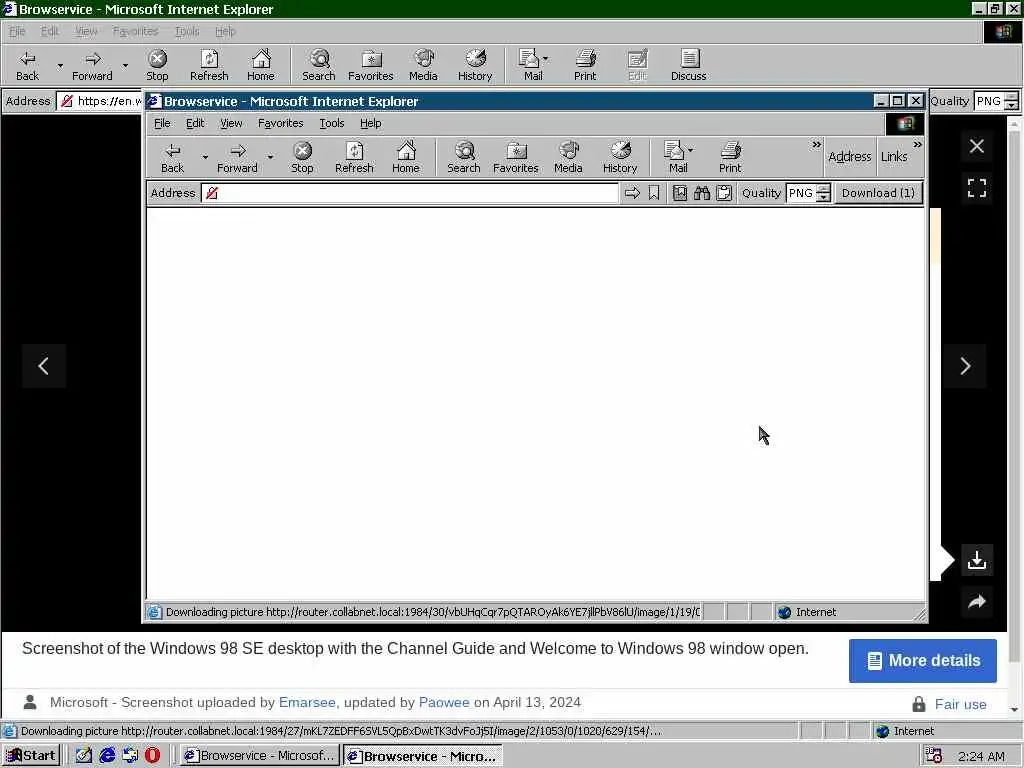Viewport: 1024px width, 768px height.
Task: Click the Links toolbar label in front window
Action: [893, 157]
